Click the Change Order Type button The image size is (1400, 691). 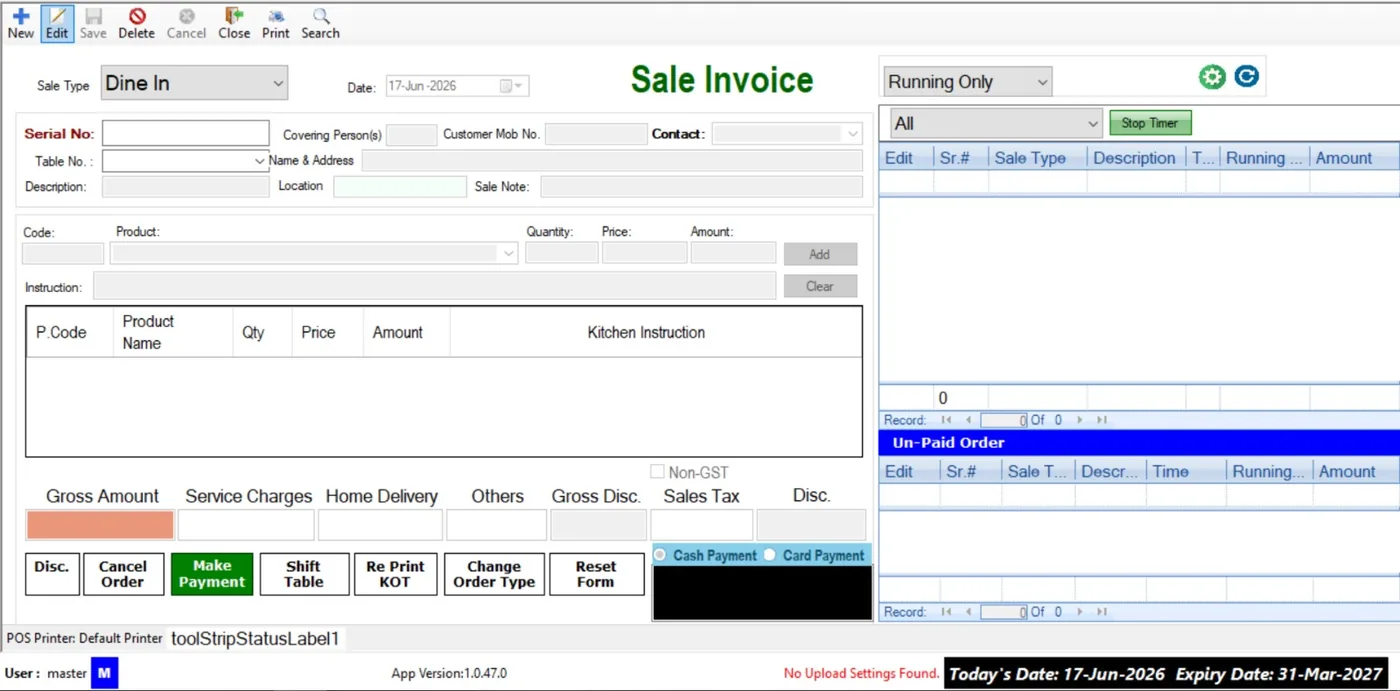(x=494, y=574)
